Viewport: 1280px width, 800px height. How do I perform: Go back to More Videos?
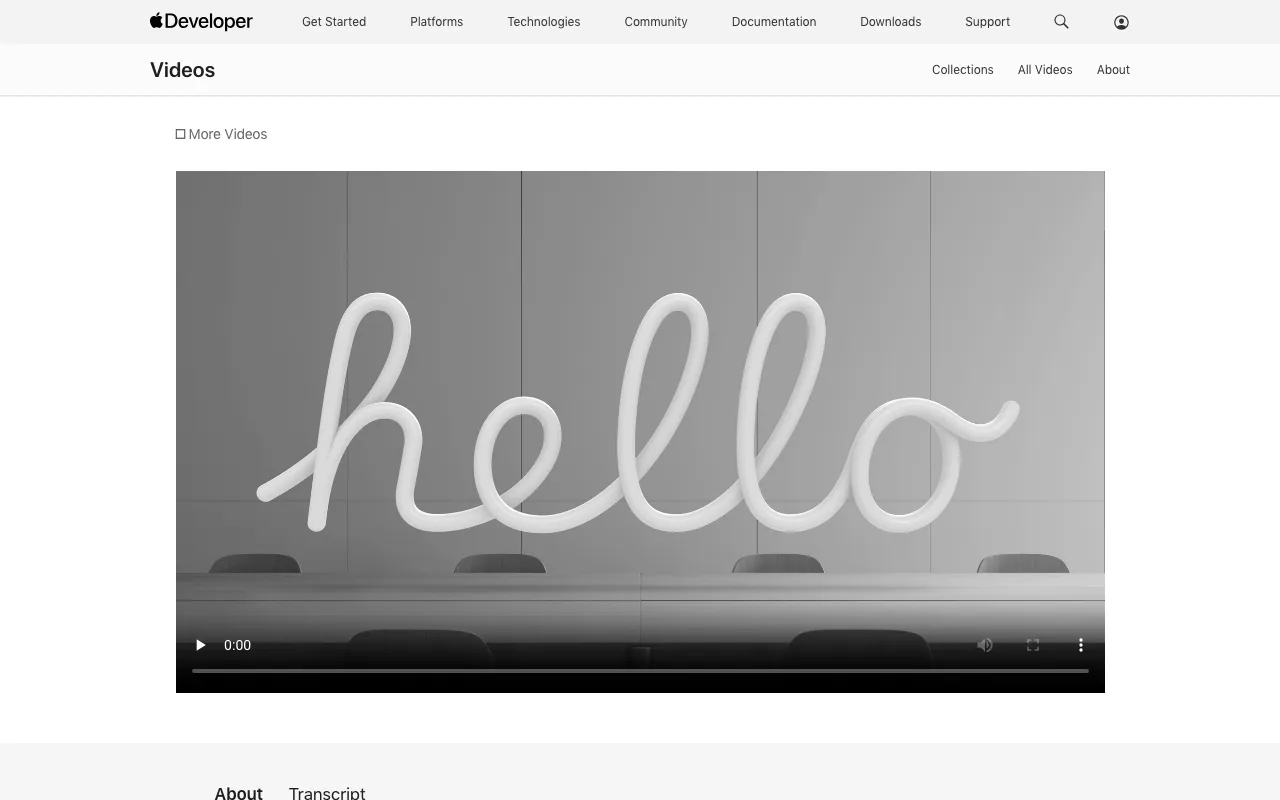coord(221,134)
